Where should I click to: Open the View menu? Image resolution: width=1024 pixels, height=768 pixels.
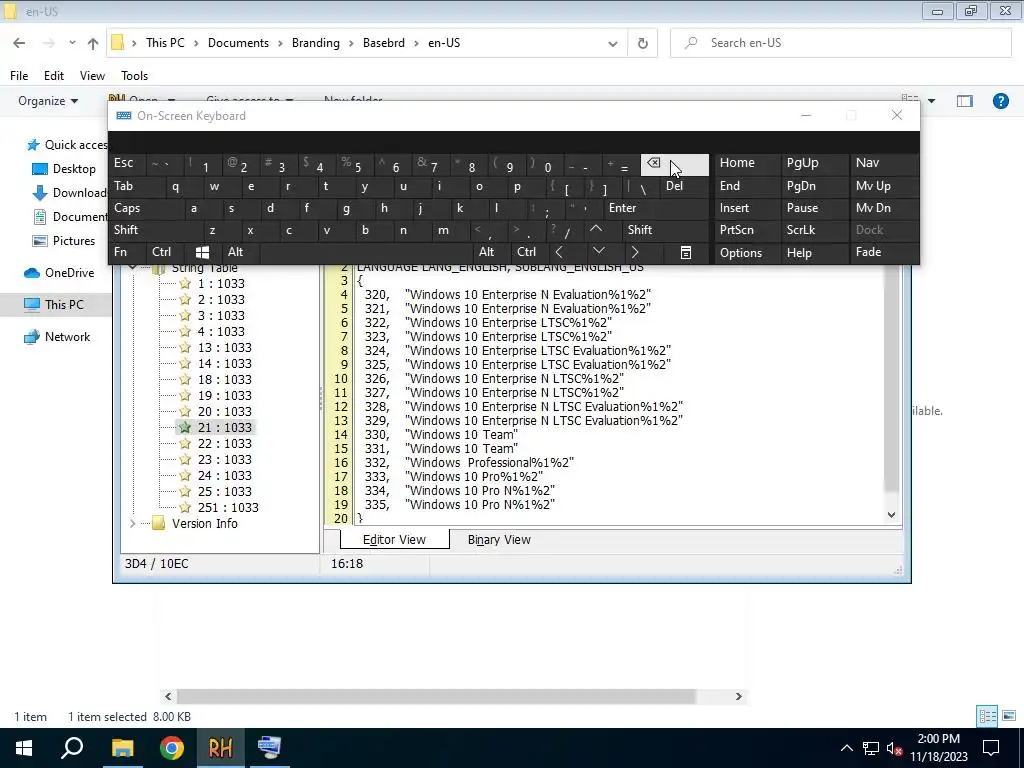(92, 76)
